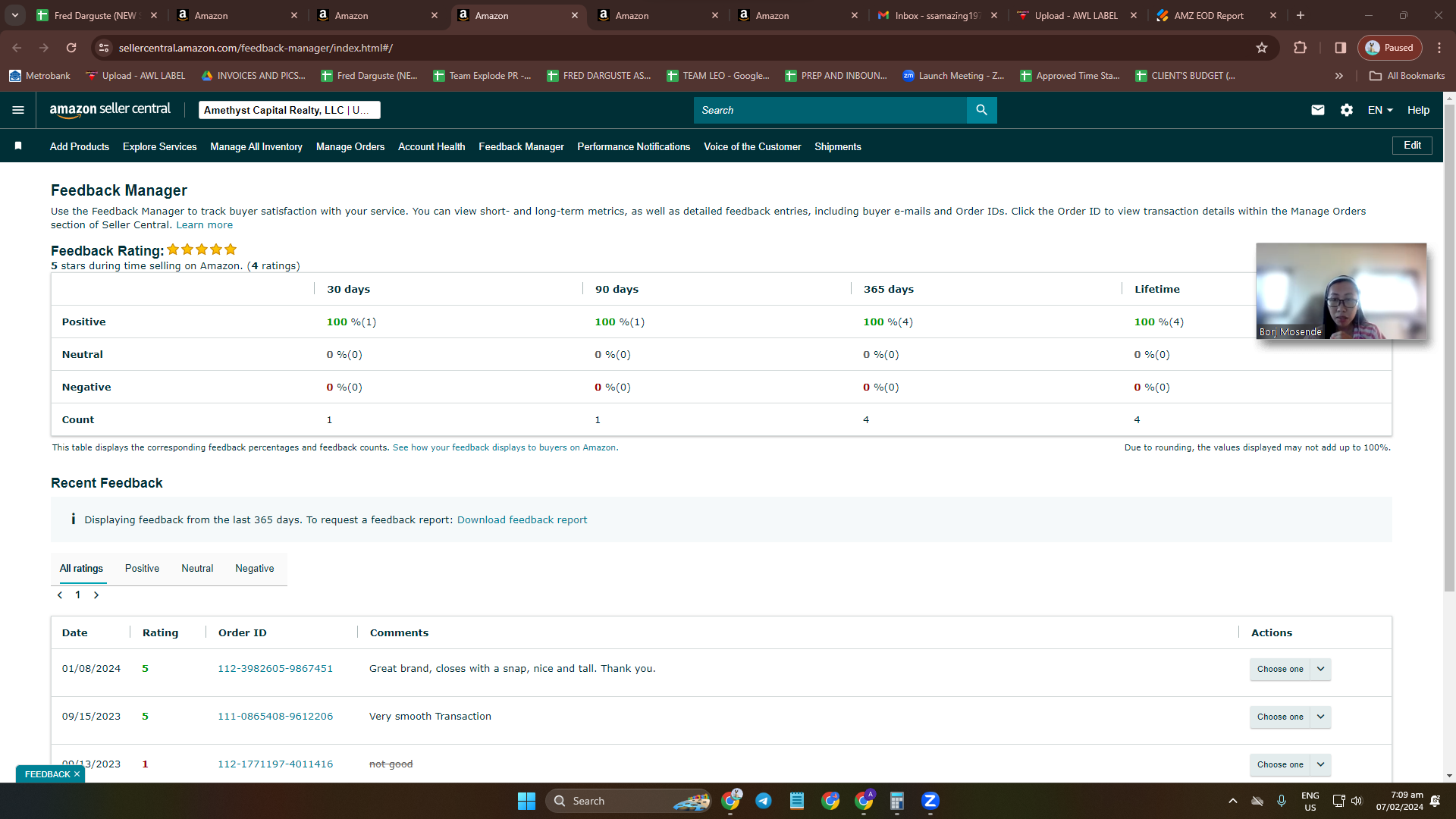Click the amazon seller central logo

110,110
